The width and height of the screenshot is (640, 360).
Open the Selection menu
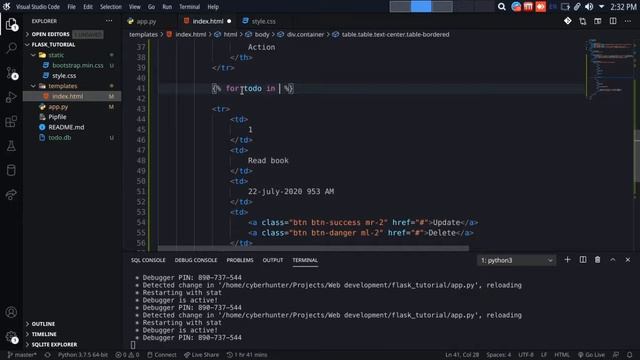[x=111, y=7]
